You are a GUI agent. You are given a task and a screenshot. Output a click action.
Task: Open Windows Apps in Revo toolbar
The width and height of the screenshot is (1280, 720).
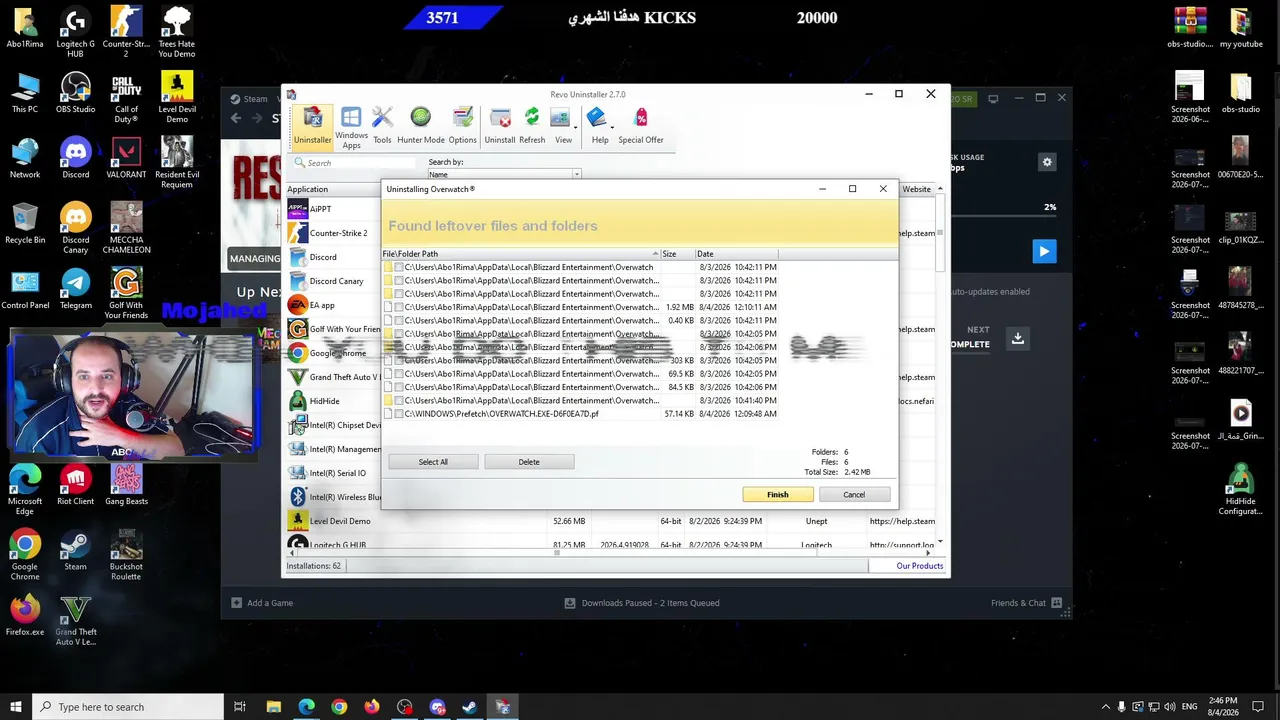[351, 128]
